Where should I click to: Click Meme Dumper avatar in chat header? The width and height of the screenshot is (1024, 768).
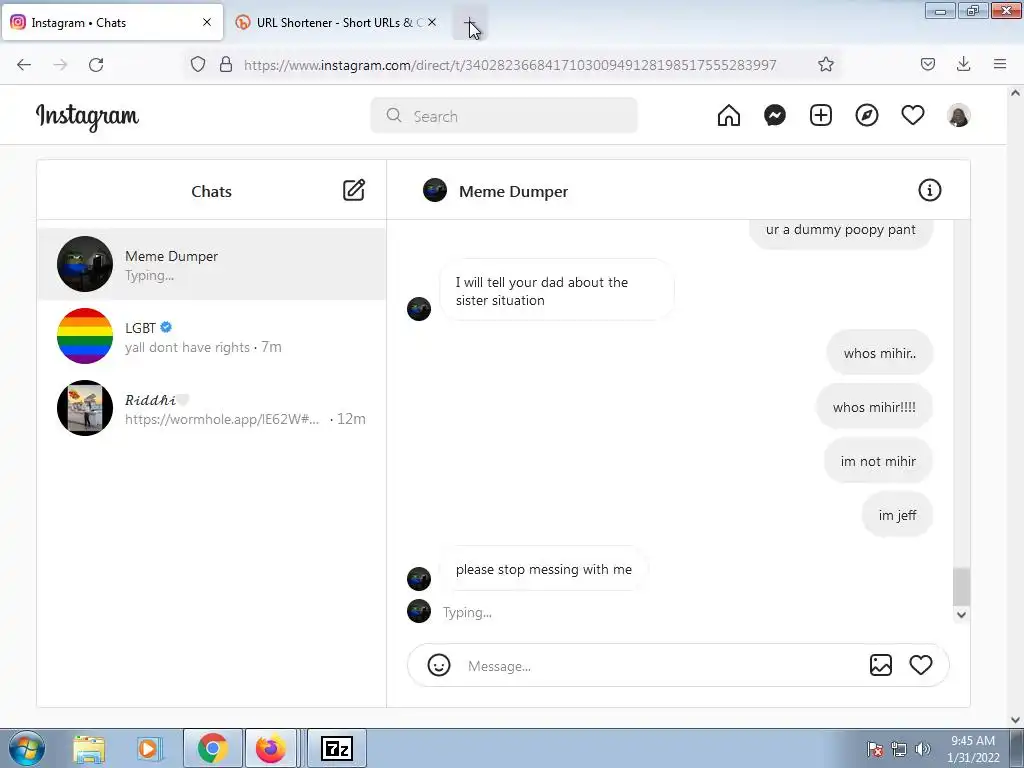pos(435,190)
